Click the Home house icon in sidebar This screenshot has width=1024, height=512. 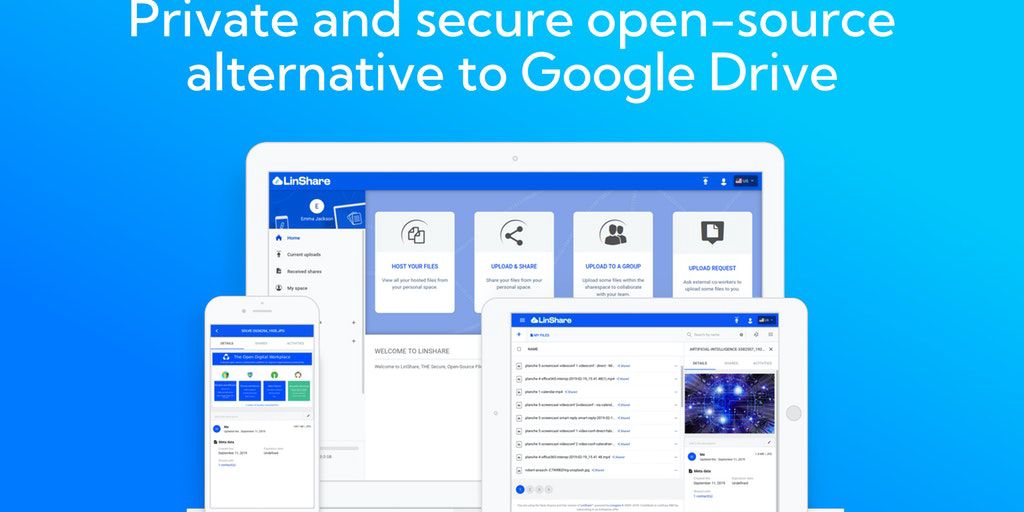(279, 238)
